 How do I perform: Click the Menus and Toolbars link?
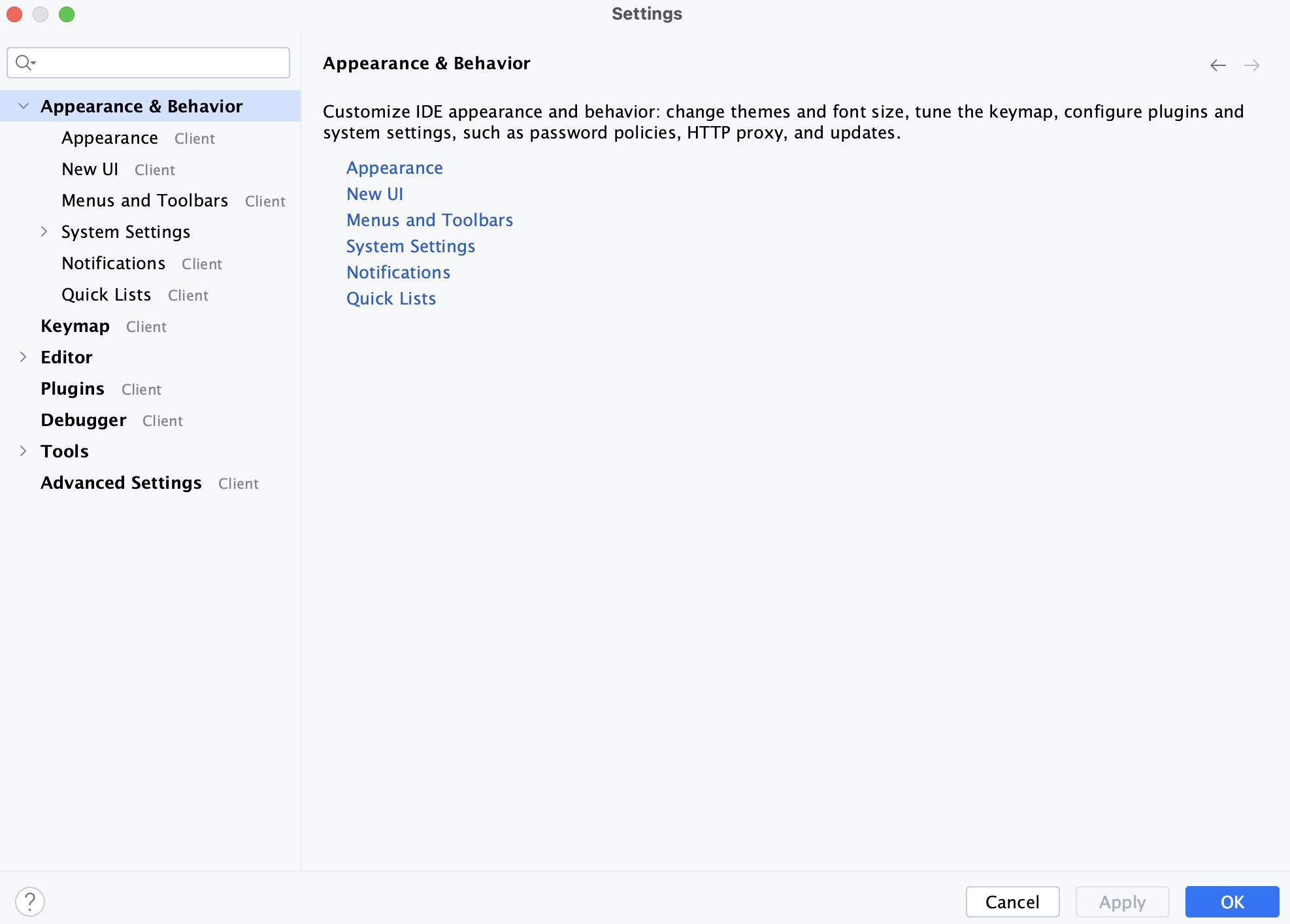pos(429,219)
